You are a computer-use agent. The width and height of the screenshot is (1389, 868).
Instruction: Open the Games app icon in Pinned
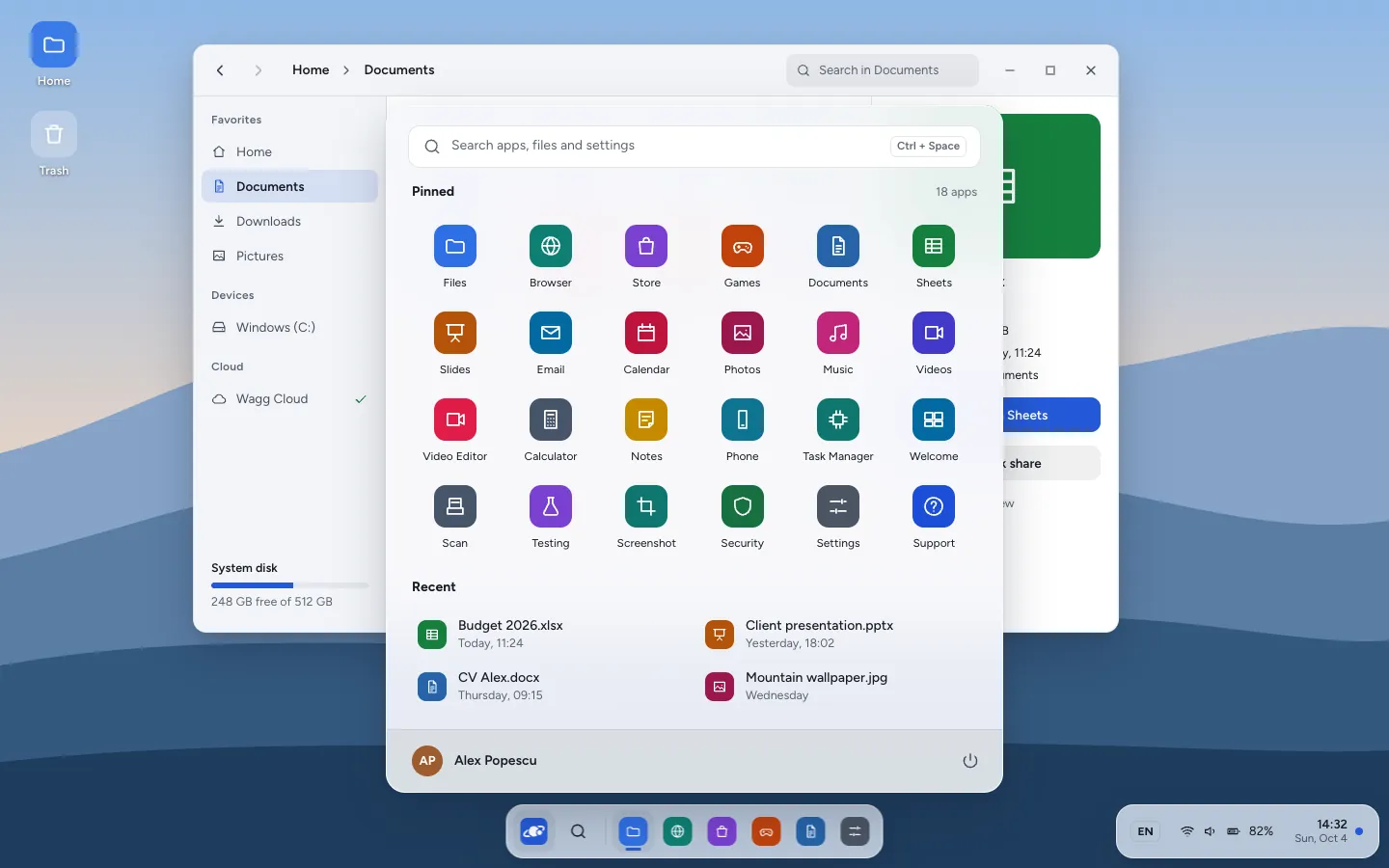pos(743,247)
